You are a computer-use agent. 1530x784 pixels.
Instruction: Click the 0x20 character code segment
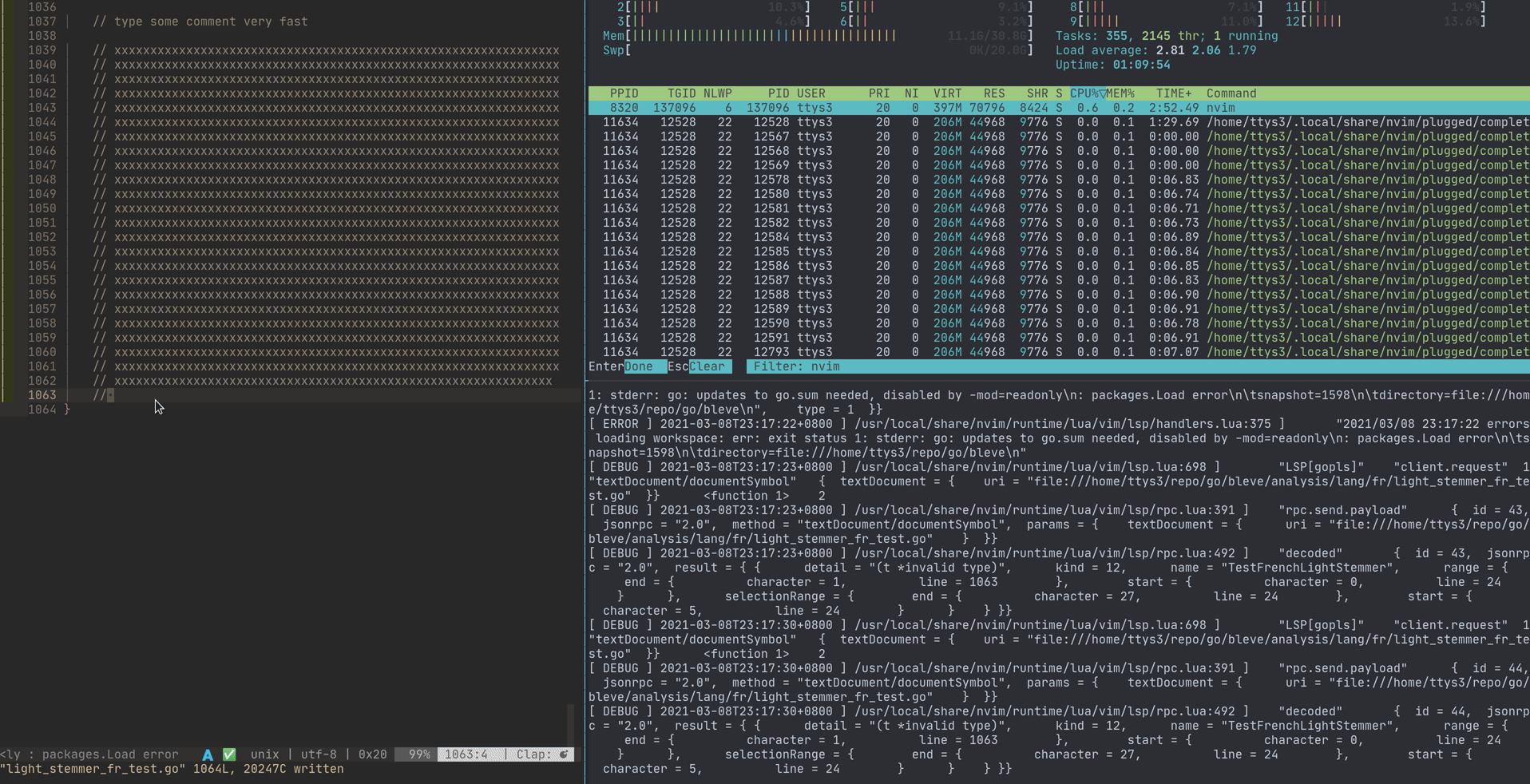pos(371,754)
